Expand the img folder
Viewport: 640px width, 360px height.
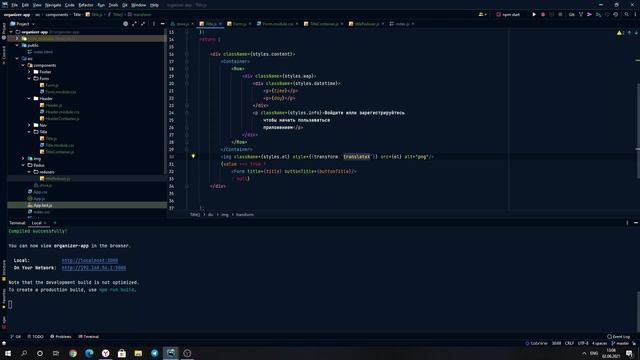pyautogui.click(x=23, y=158)
